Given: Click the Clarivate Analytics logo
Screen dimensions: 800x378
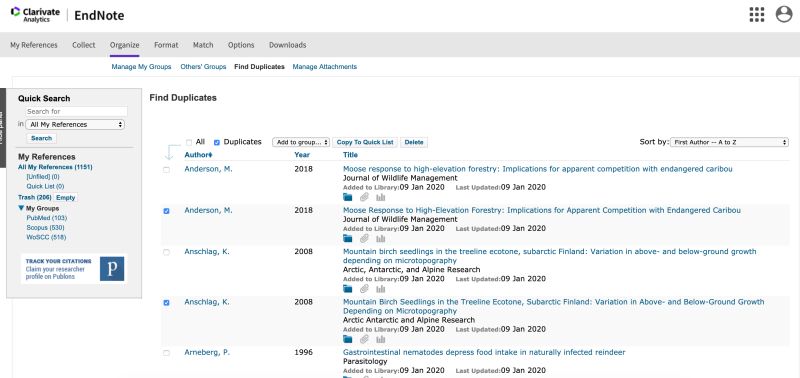Looking at the screenshot, I should pos(35,15).
